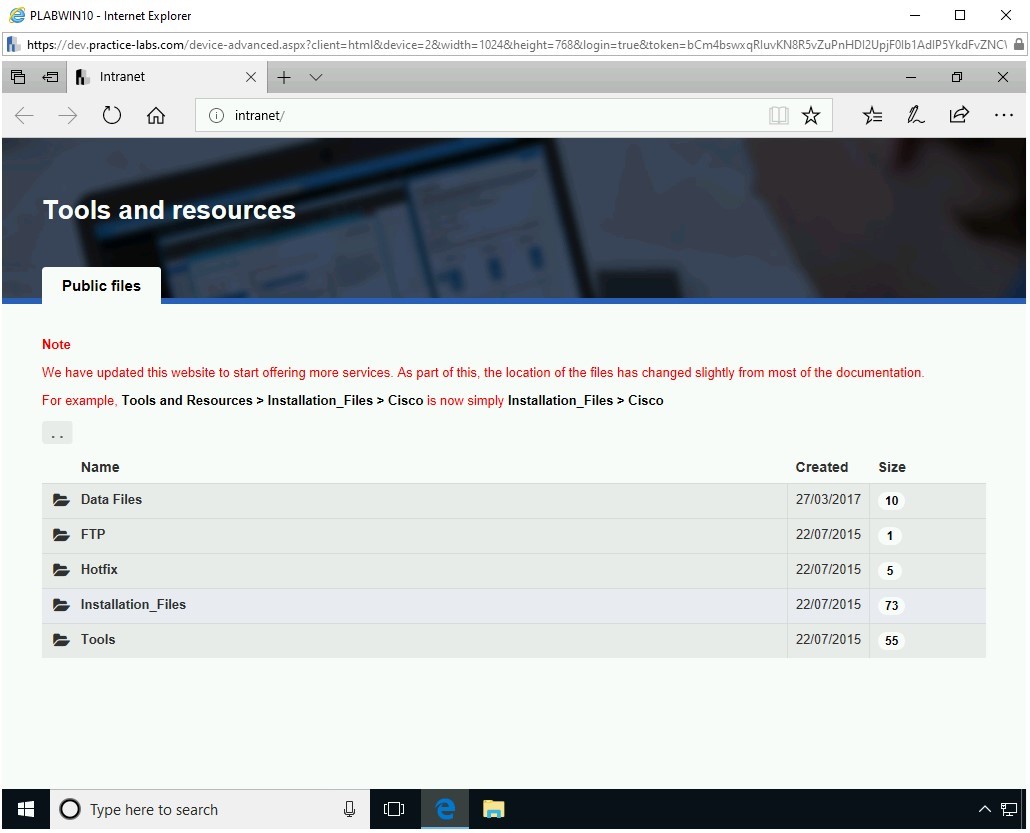Open the Hub favorites panel
The height and width of the screenshot is (833, 1030).
(872, 114)
